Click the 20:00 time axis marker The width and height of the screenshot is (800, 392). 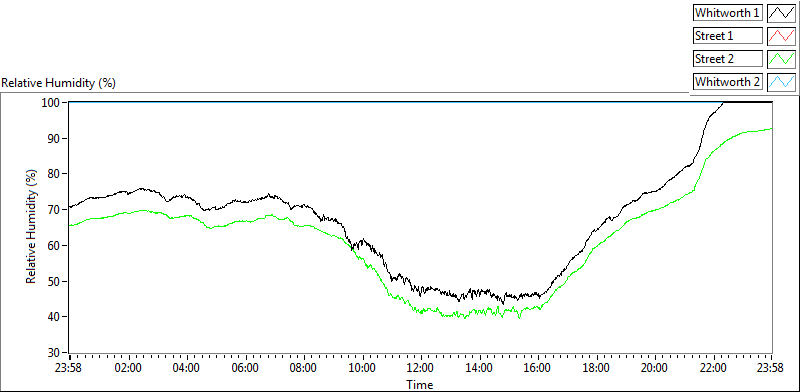click(x=655, y=368)
